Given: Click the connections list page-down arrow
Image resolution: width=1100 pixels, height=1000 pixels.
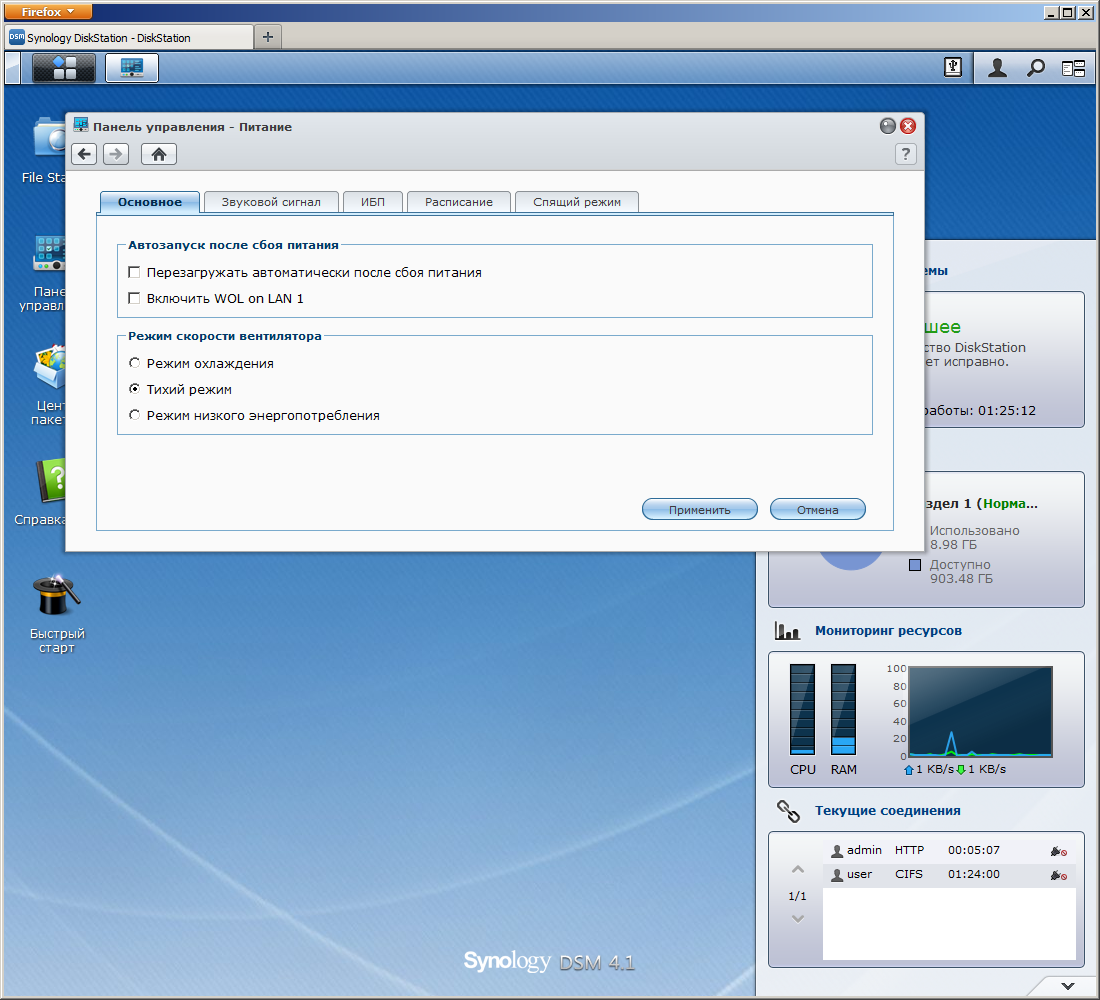Looking at the screenshot, I should (797, 919).
